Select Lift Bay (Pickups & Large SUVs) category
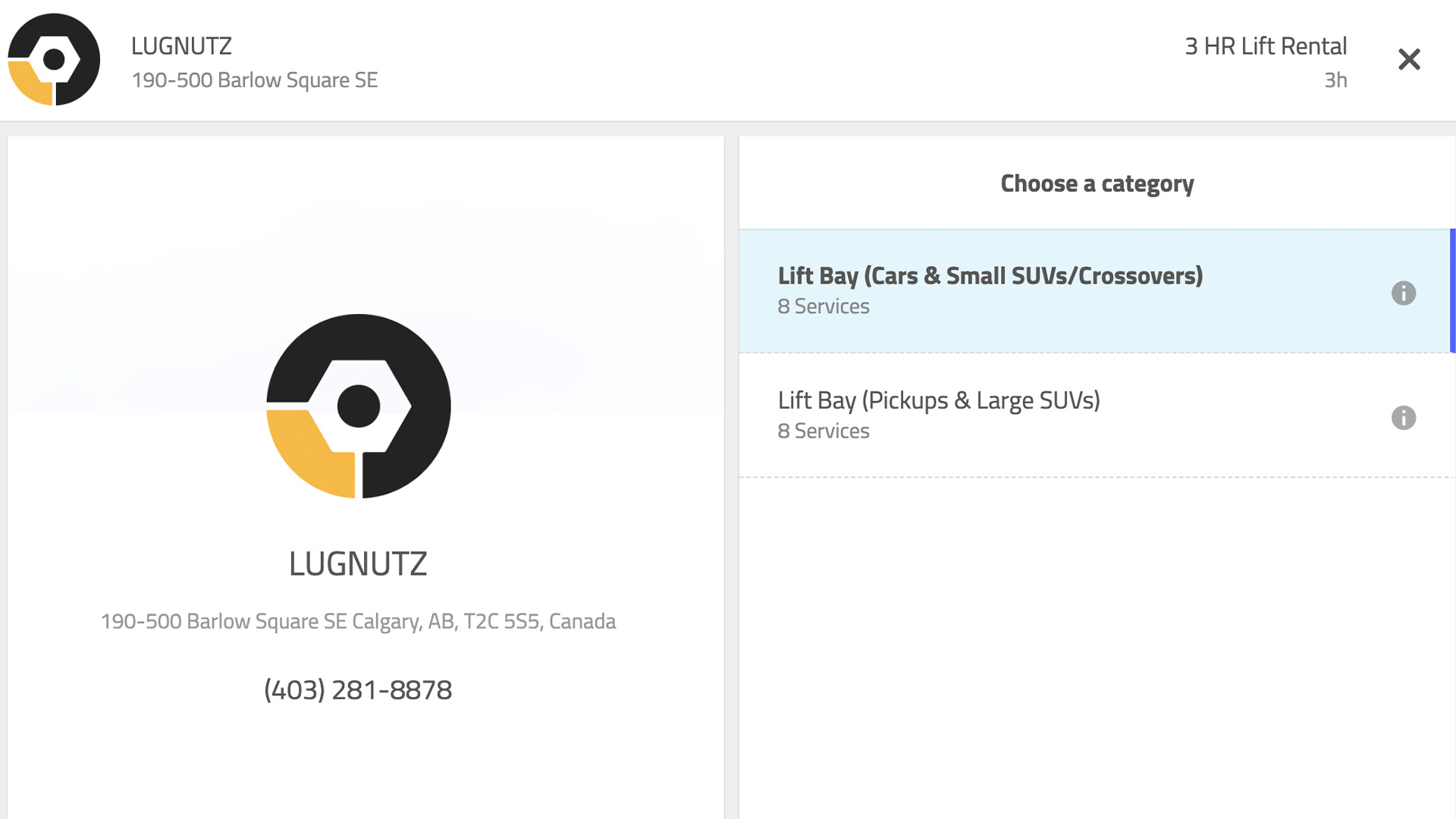Viewport: 1456px width, 819px height. click(1097, 416)
